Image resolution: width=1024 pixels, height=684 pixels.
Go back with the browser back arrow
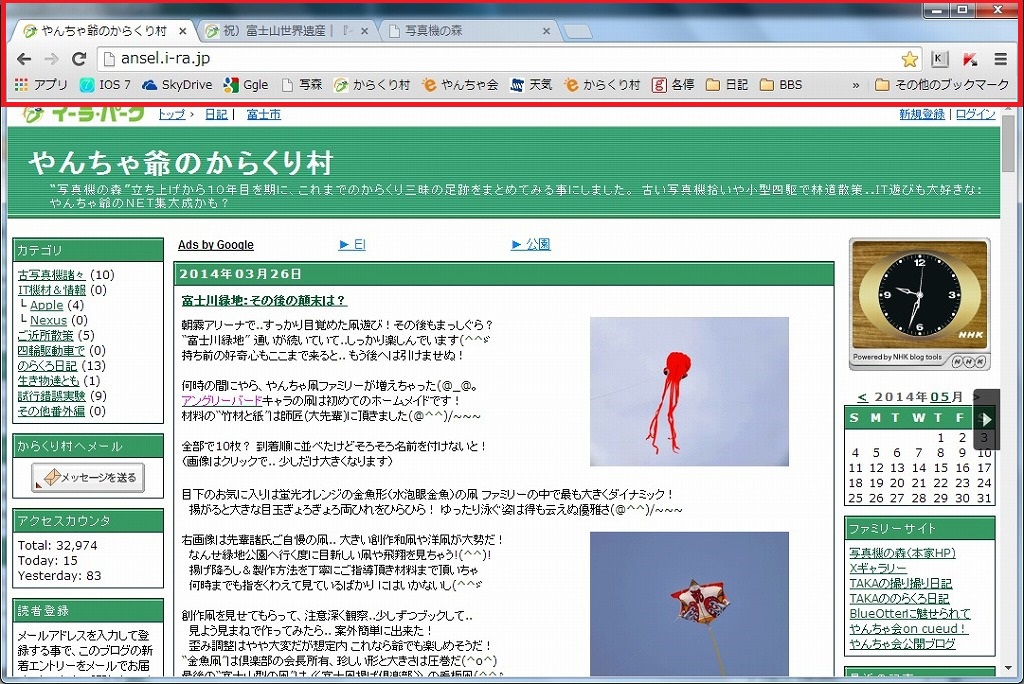point(24,59)
